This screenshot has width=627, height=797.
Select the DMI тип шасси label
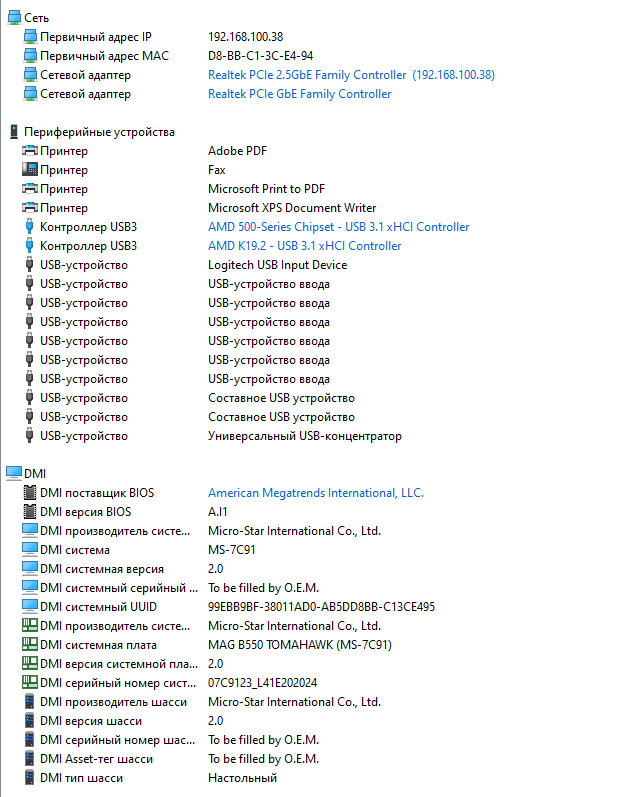coord(81,778)
